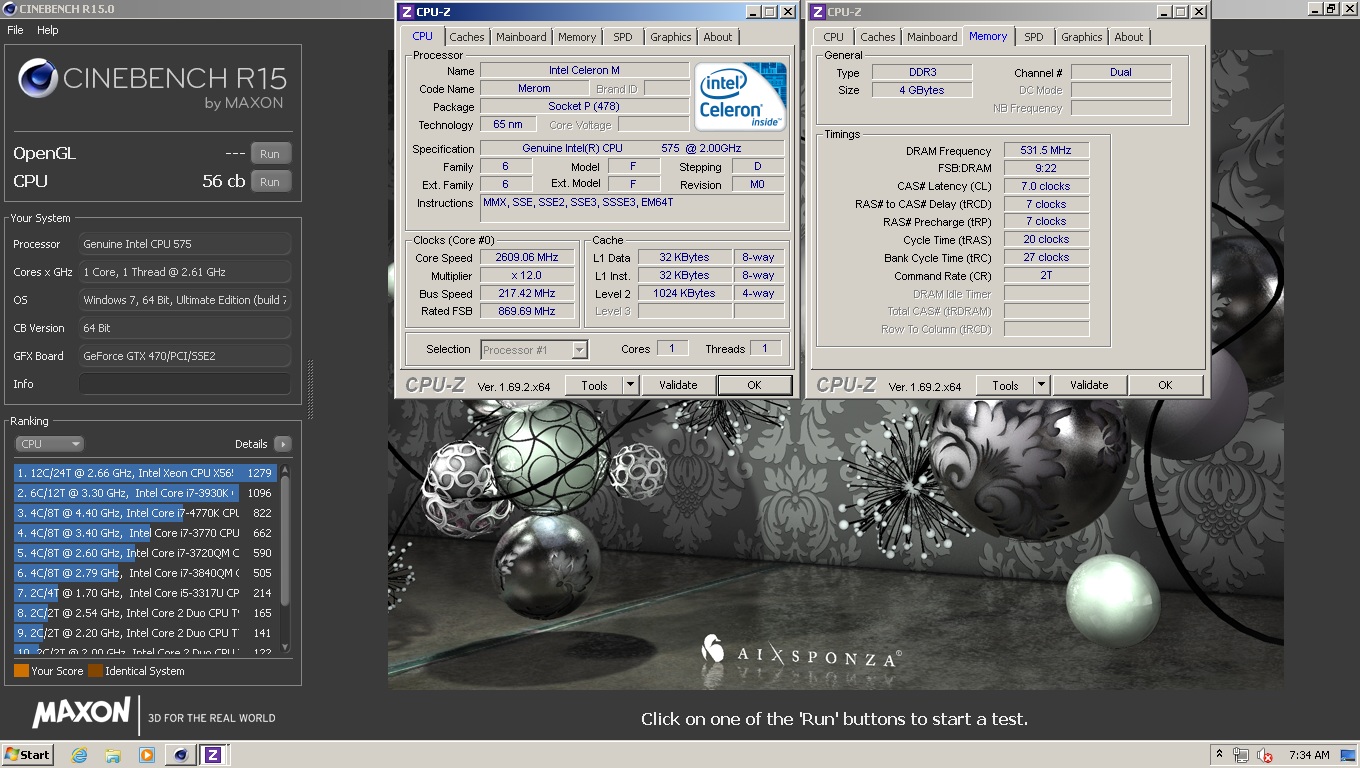This screenshot has width=1360, height=768.
Task: Select ranking entry Core i7-4770K scoring 822
Action: pos(145,513)
